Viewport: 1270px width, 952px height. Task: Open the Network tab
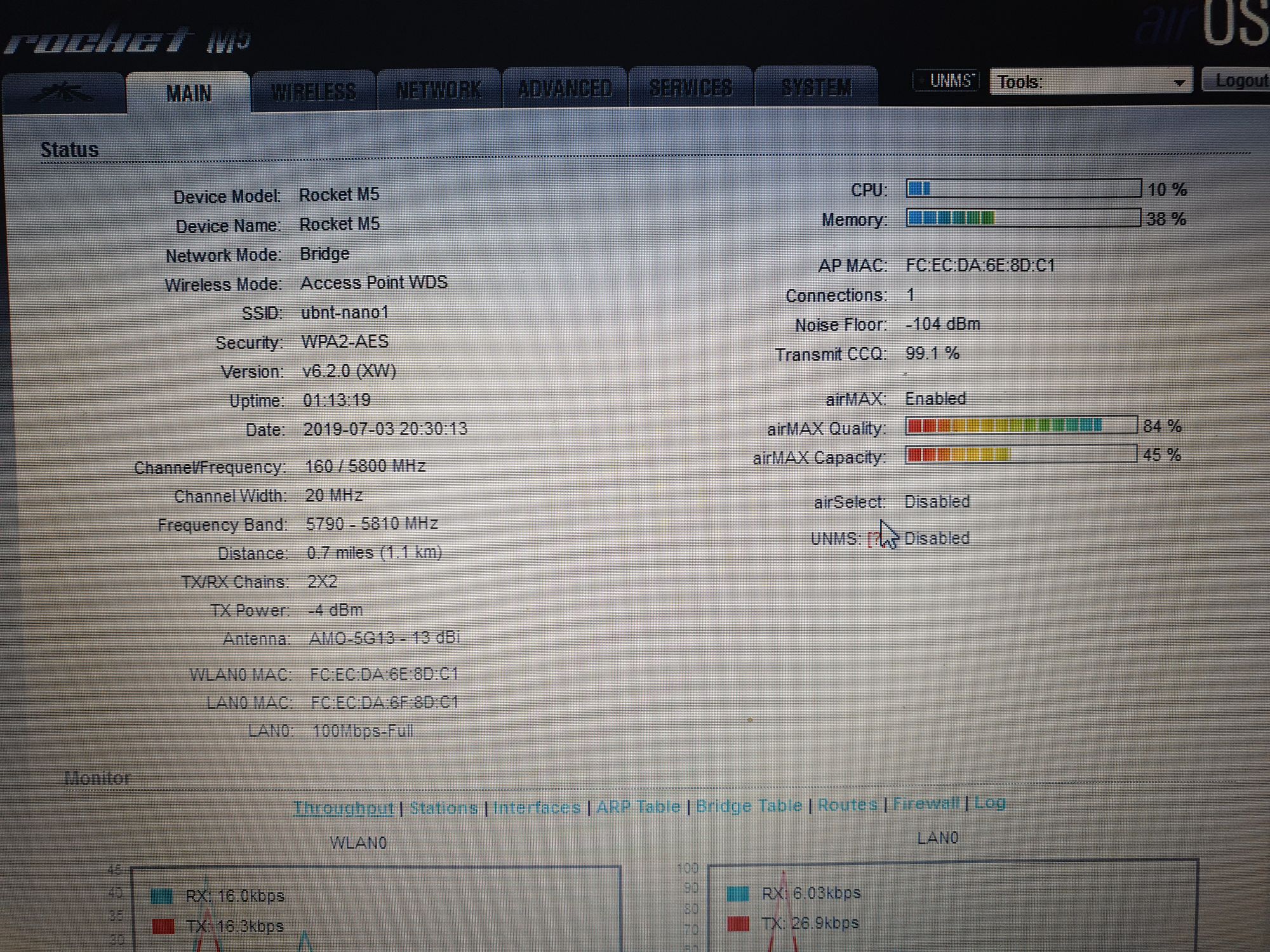(x=439, y=90)
